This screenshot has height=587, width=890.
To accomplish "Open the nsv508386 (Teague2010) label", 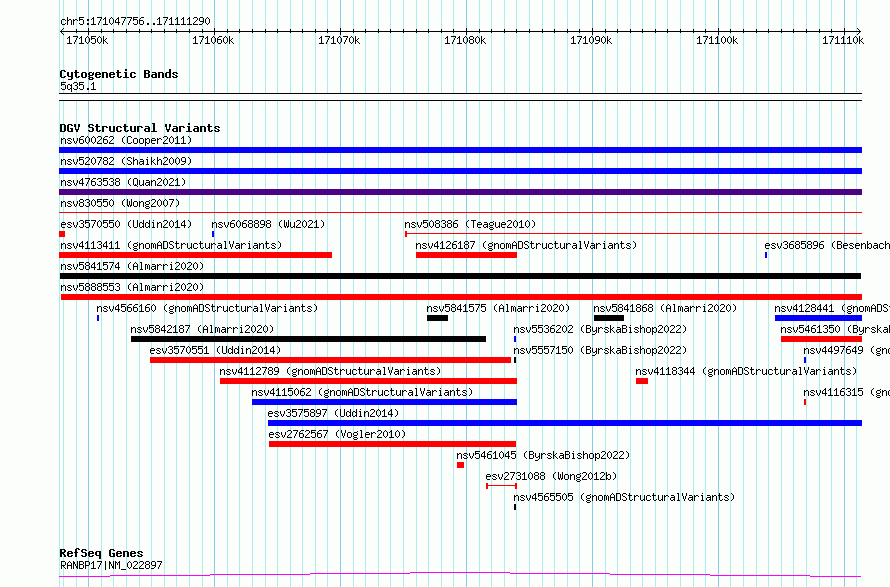I will (x=470, y=224).
